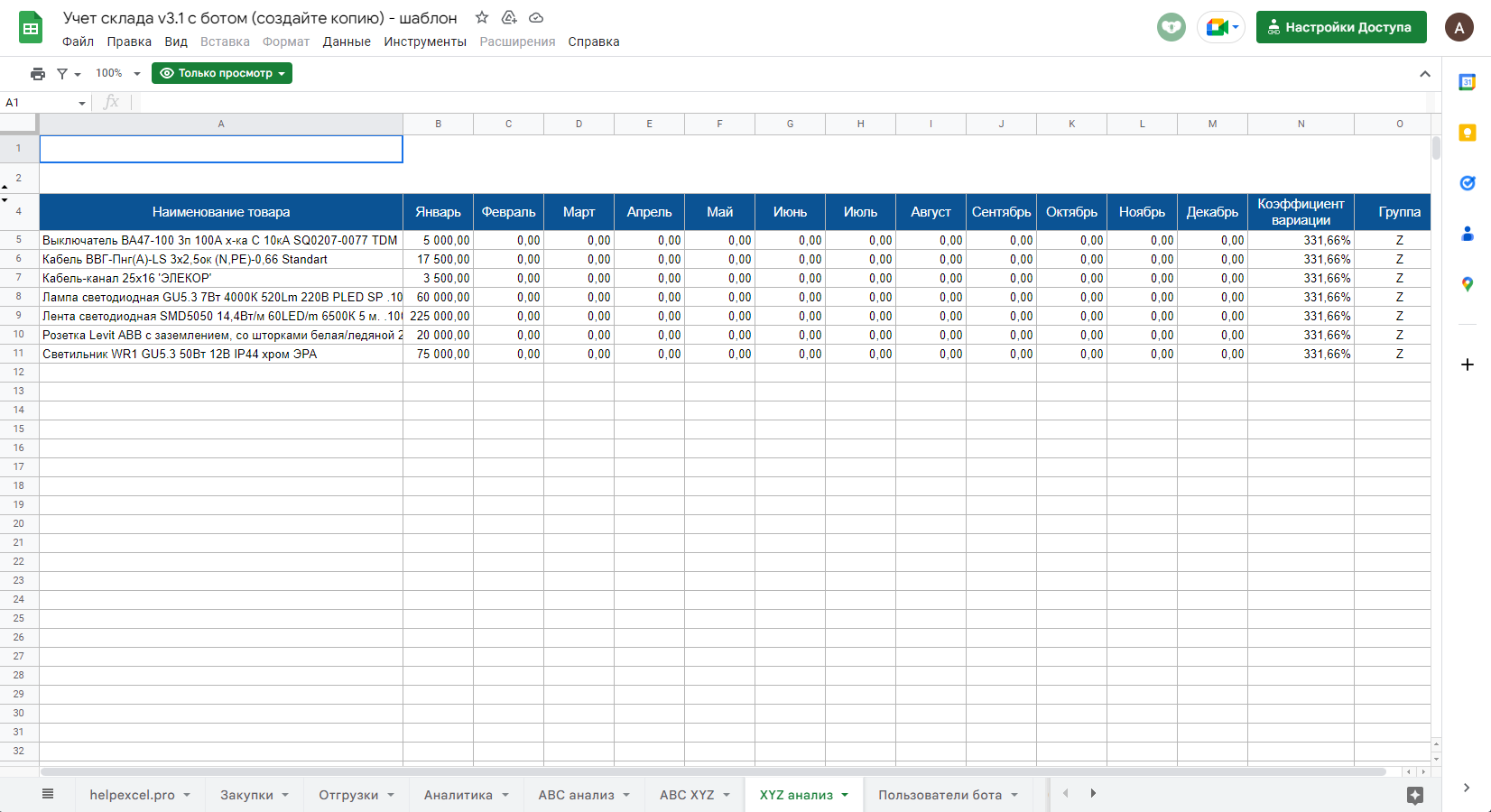This screenshot has width=1491, height=812.
Task: Open the Name box A1 dropdown arrow
Action: tap(82, 103)
